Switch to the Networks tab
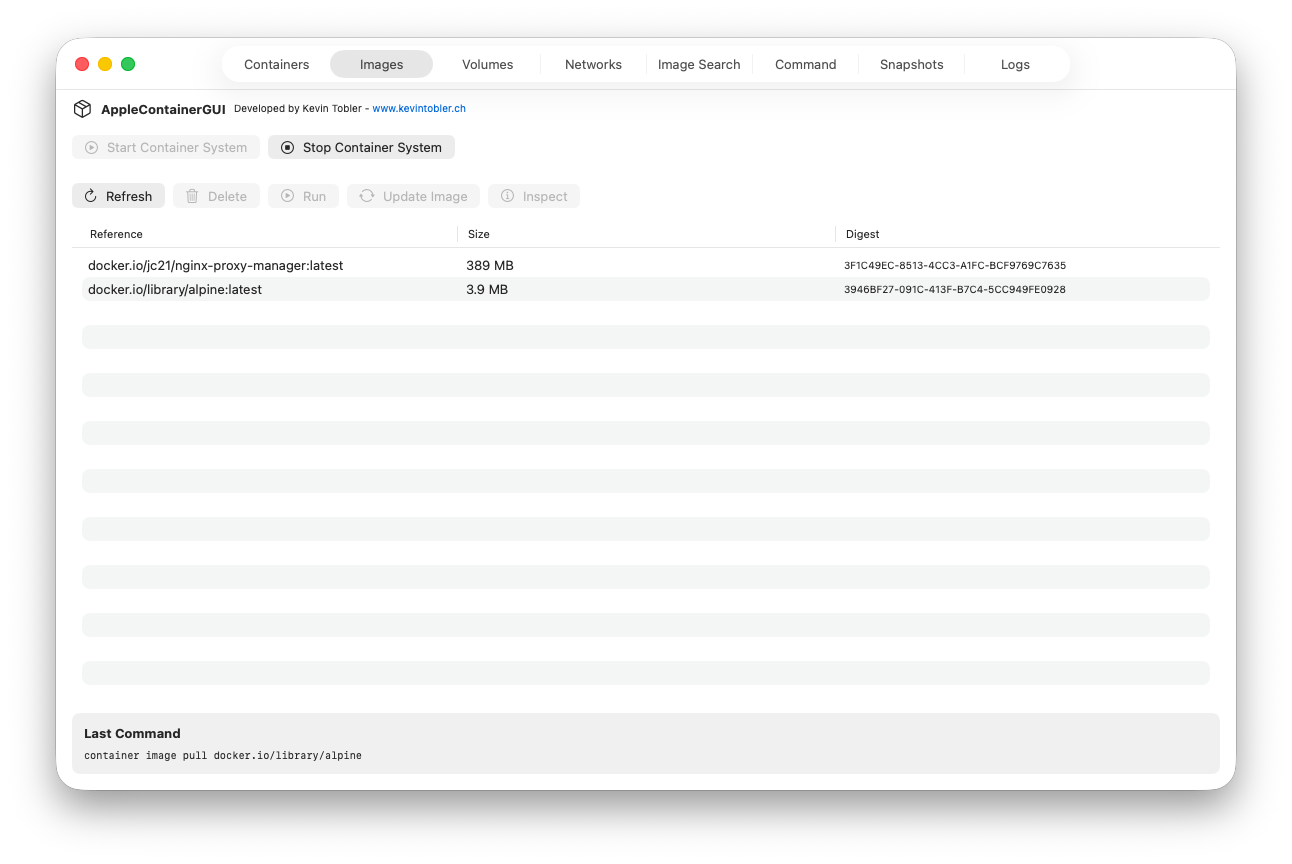Viewport: 1292px width, 864px height. click(x=592, y=64)
